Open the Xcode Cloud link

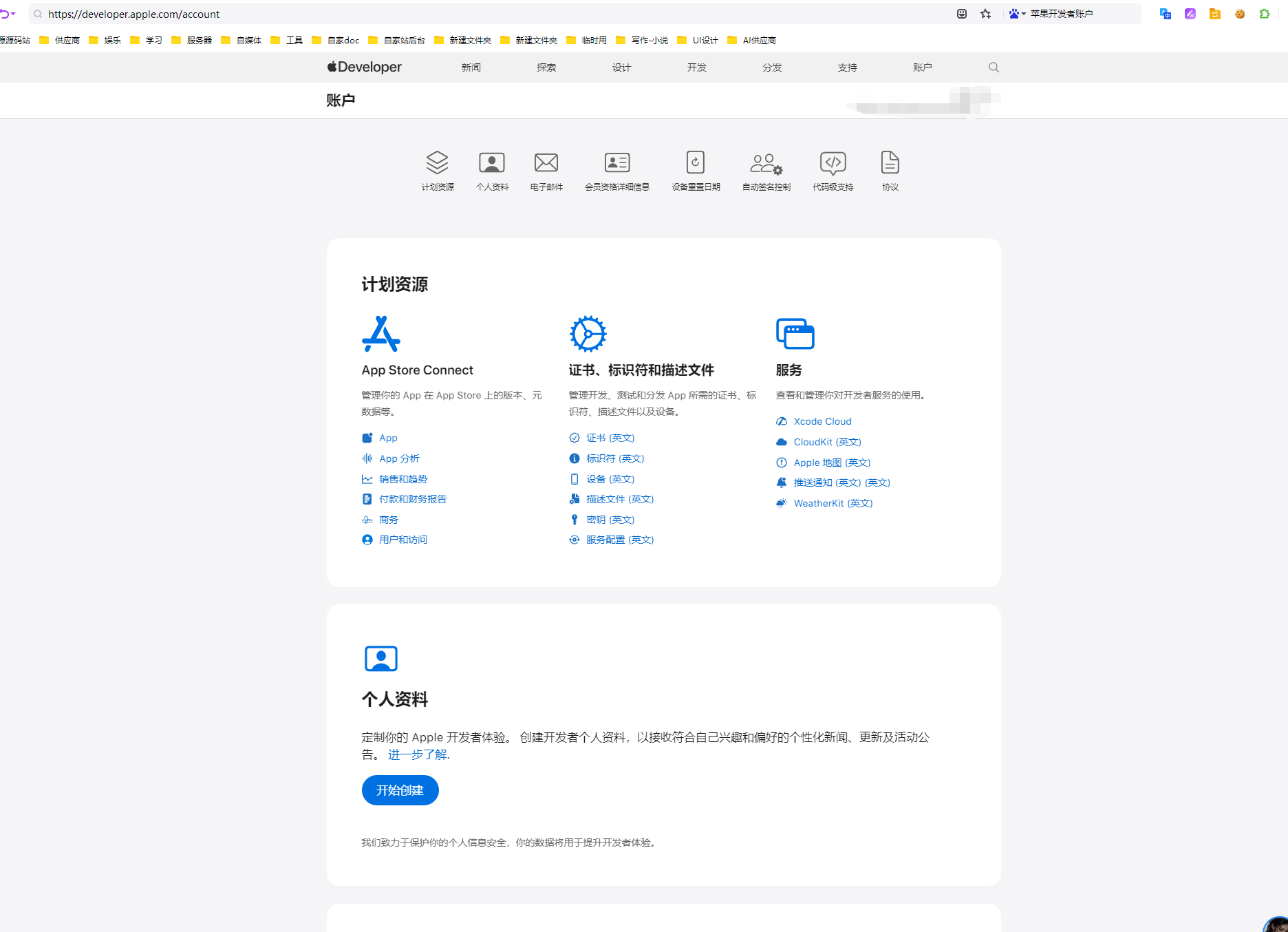823,421
